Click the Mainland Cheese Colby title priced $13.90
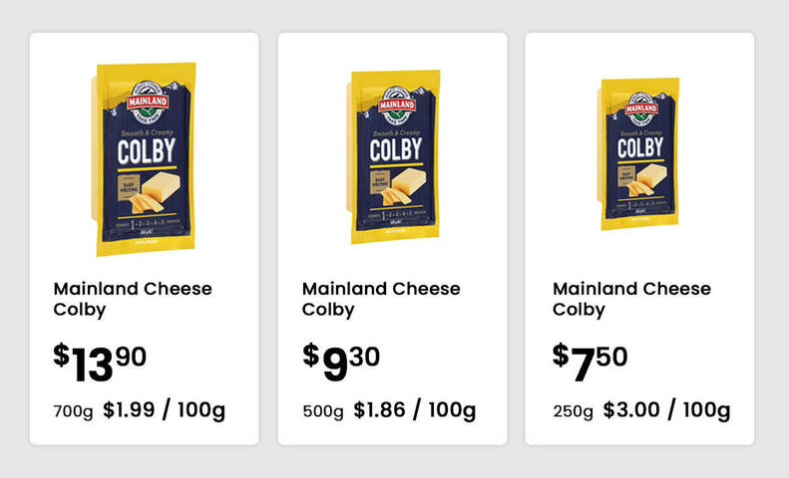This screenshot has width=789, height=478. point(133,299)
